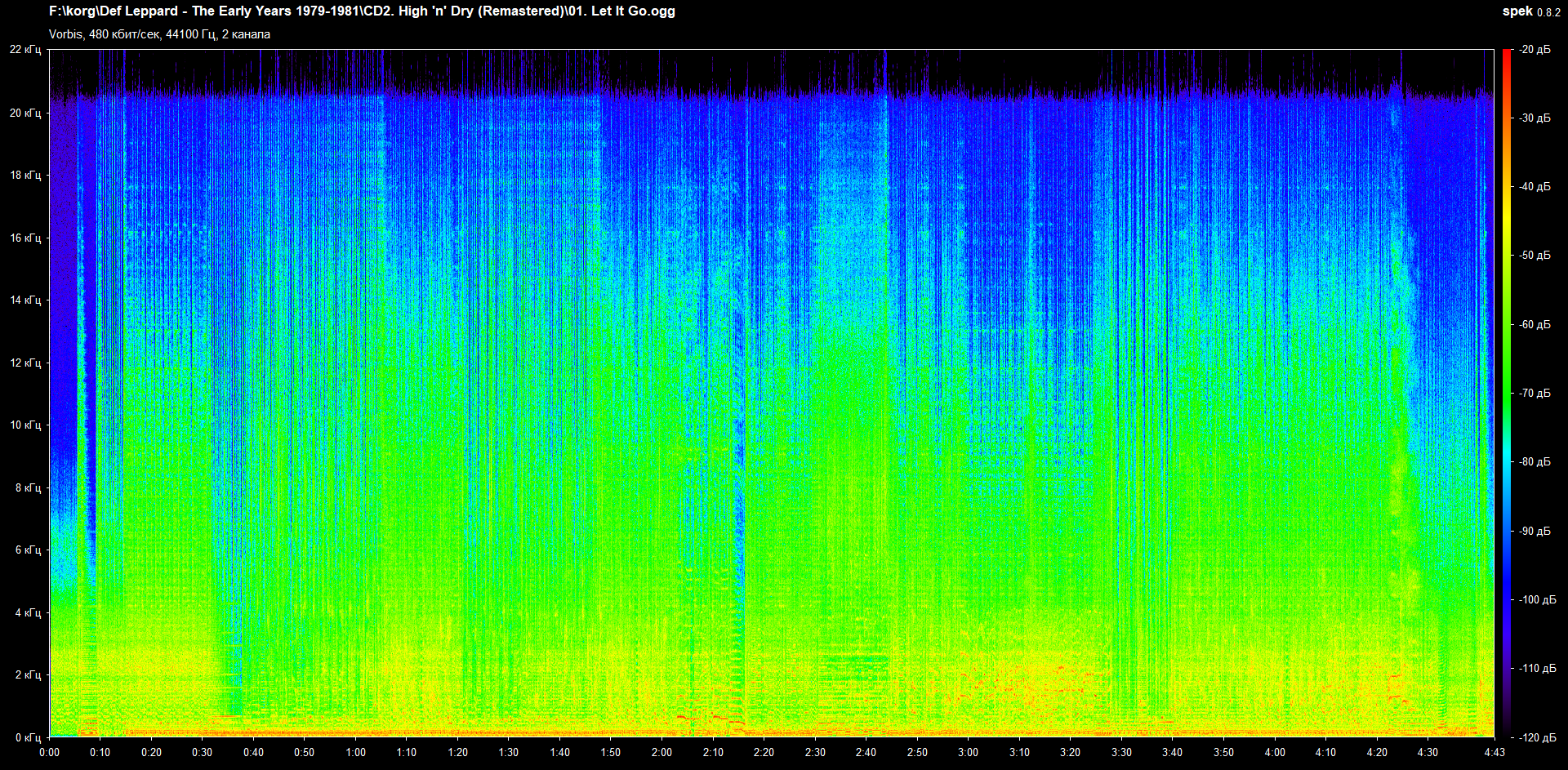The width and height of the screenshot is (1568, 770).
Task: Click the 4:00 time axis marker
Action: (x=1274, y=752)
